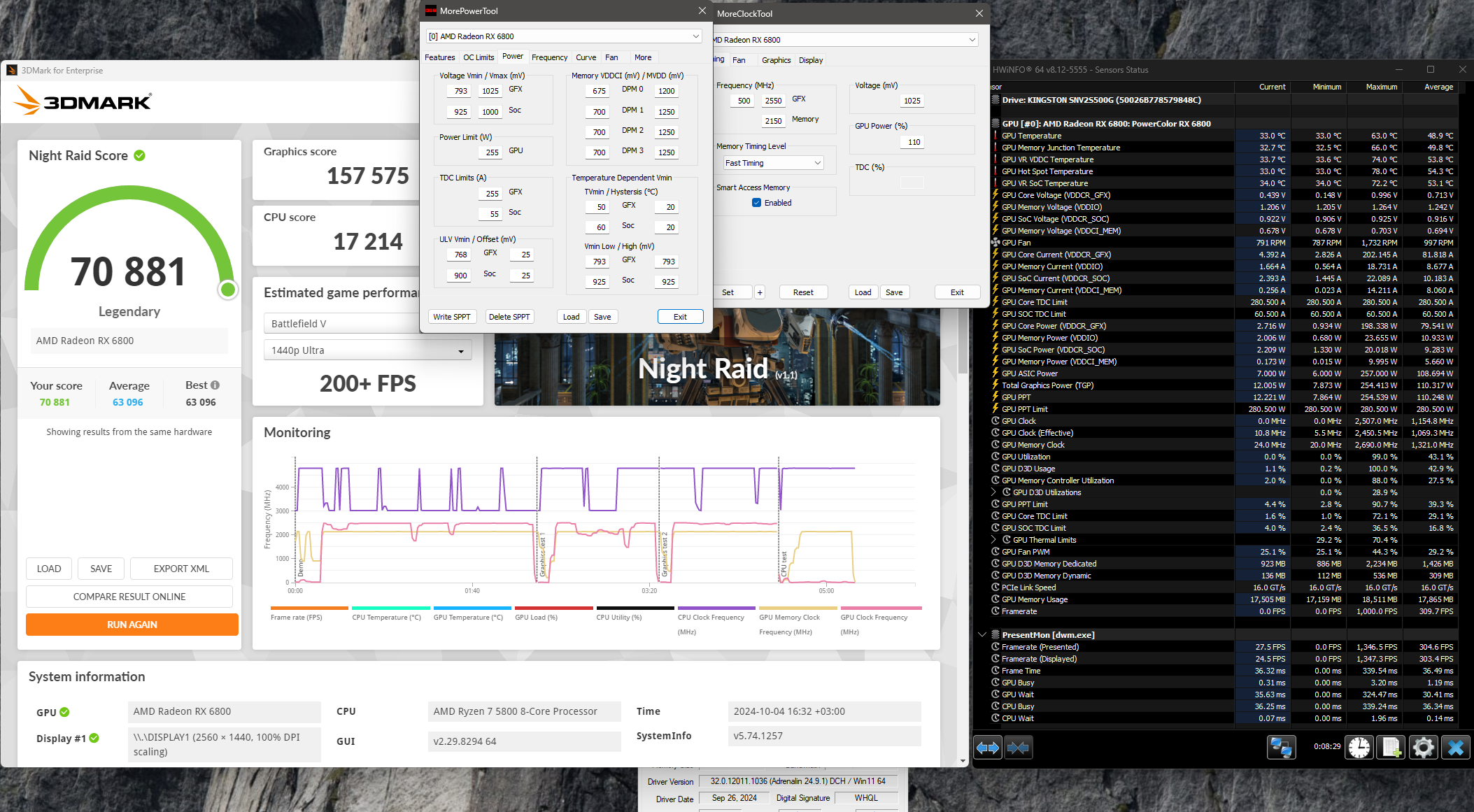Click the orange RUN AGAIN button

(132, 625)
